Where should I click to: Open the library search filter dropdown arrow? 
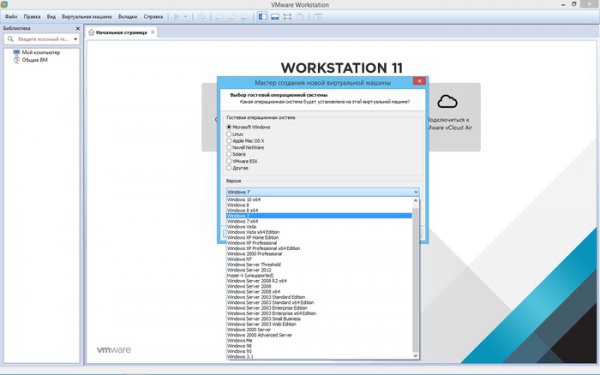(75, 39)
